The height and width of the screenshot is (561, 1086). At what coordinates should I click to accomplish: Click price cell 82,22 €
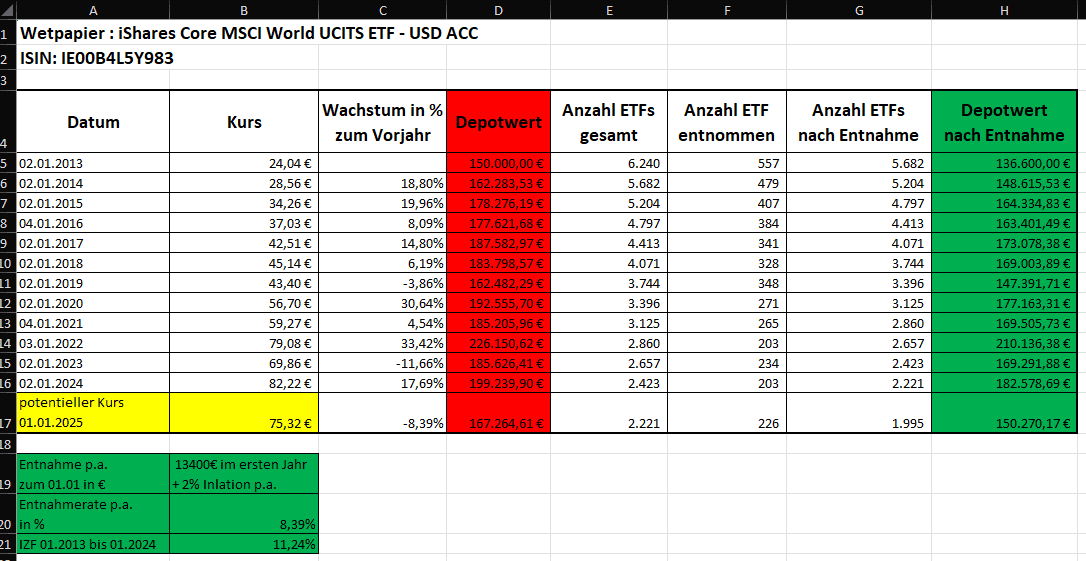(244, 384)
